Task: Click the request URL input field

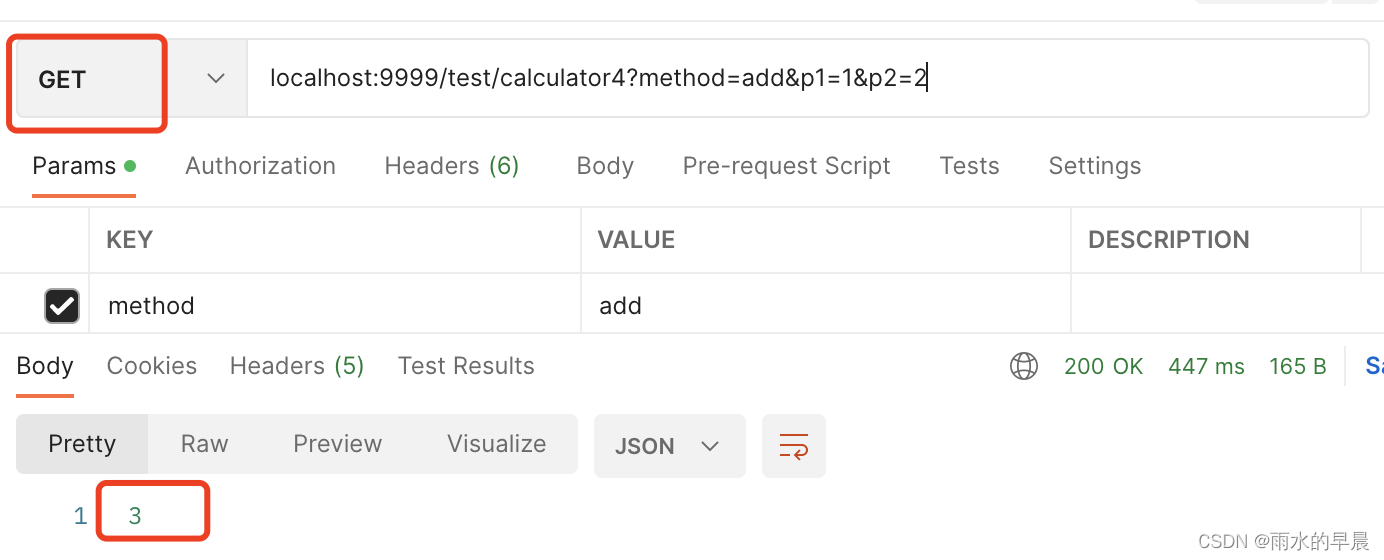Action: point(807,79)
